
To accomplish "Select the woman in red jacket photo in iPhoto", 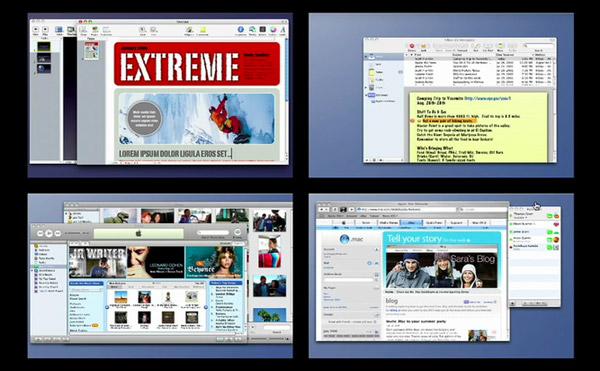I will pos(269,251).
